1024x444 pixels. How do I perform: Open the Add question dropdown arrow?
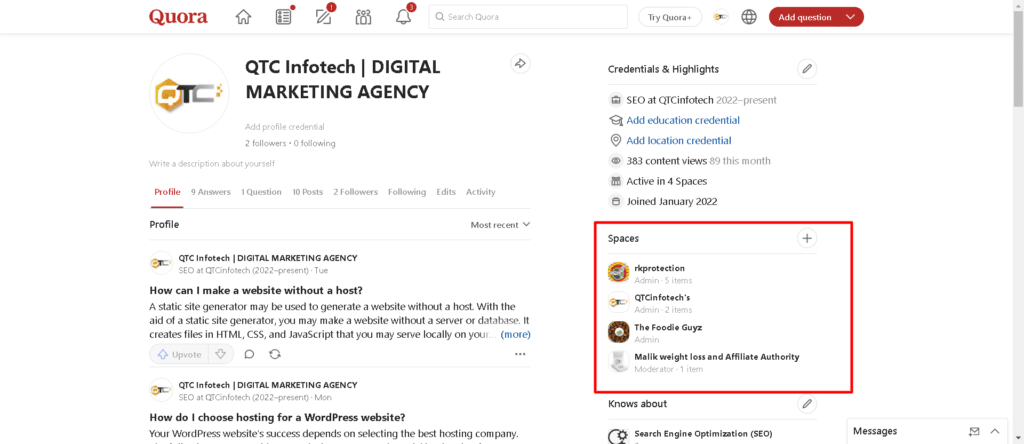click(x=849, y=17)
